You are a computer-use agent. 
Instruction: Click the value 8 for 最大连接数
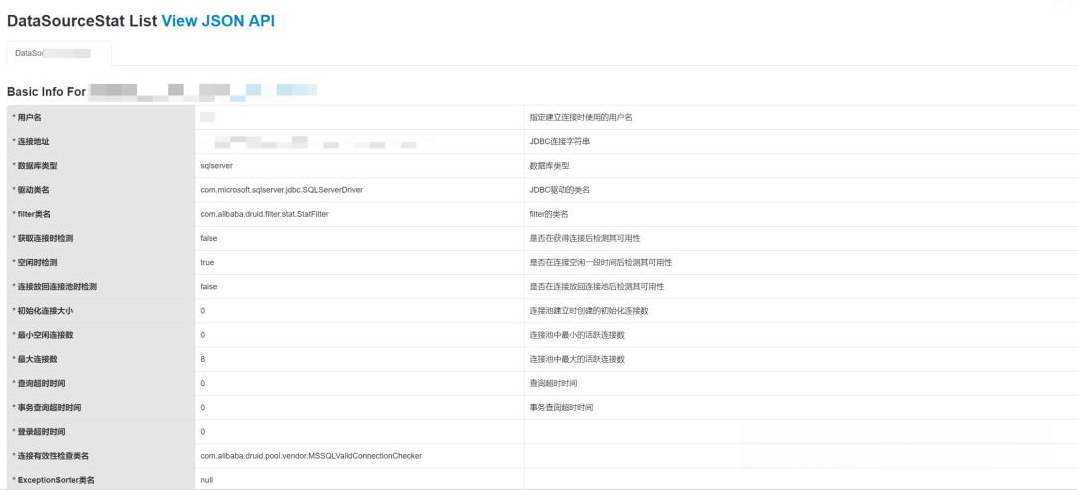click(x=203, y=359)
